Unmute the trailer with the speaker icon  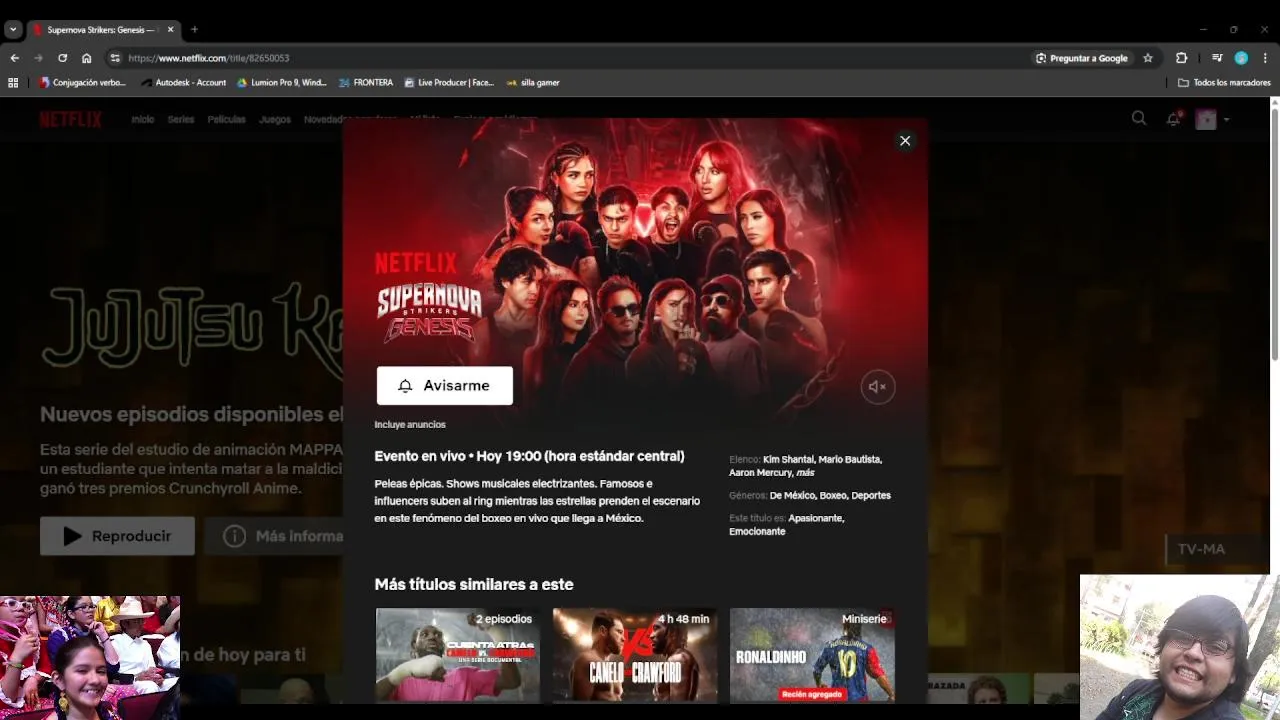(x=878, y=386)
